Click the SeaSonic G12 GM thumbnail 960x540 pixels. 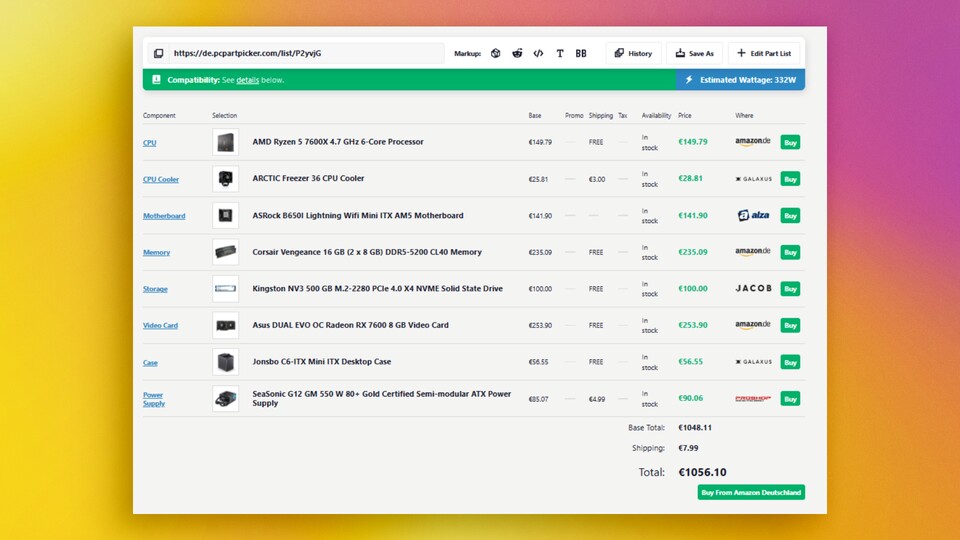[x=225, y=399]
